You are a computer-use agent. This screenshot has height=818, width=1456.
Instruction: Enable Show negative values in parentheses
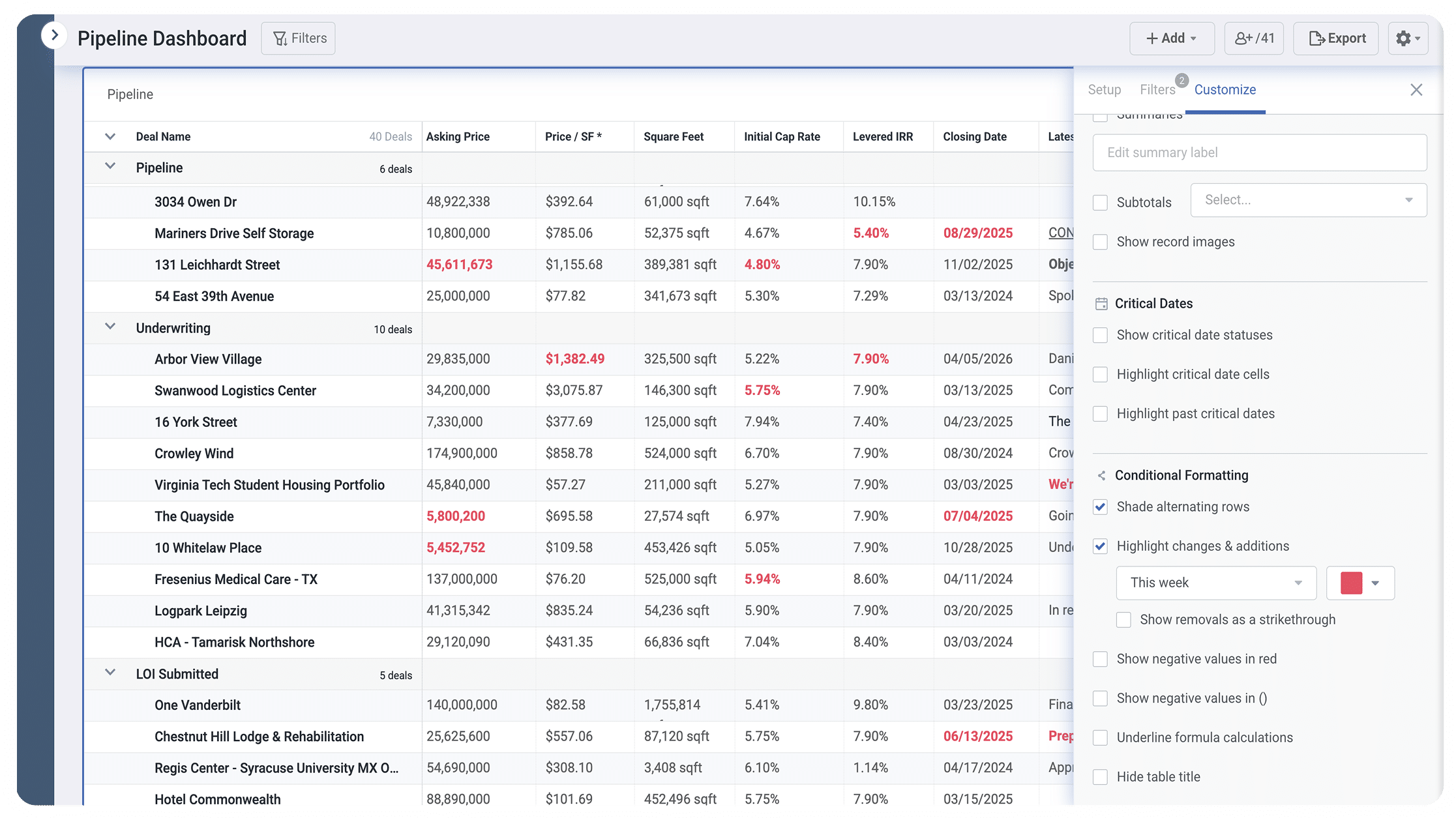(x=1101, y=699)
